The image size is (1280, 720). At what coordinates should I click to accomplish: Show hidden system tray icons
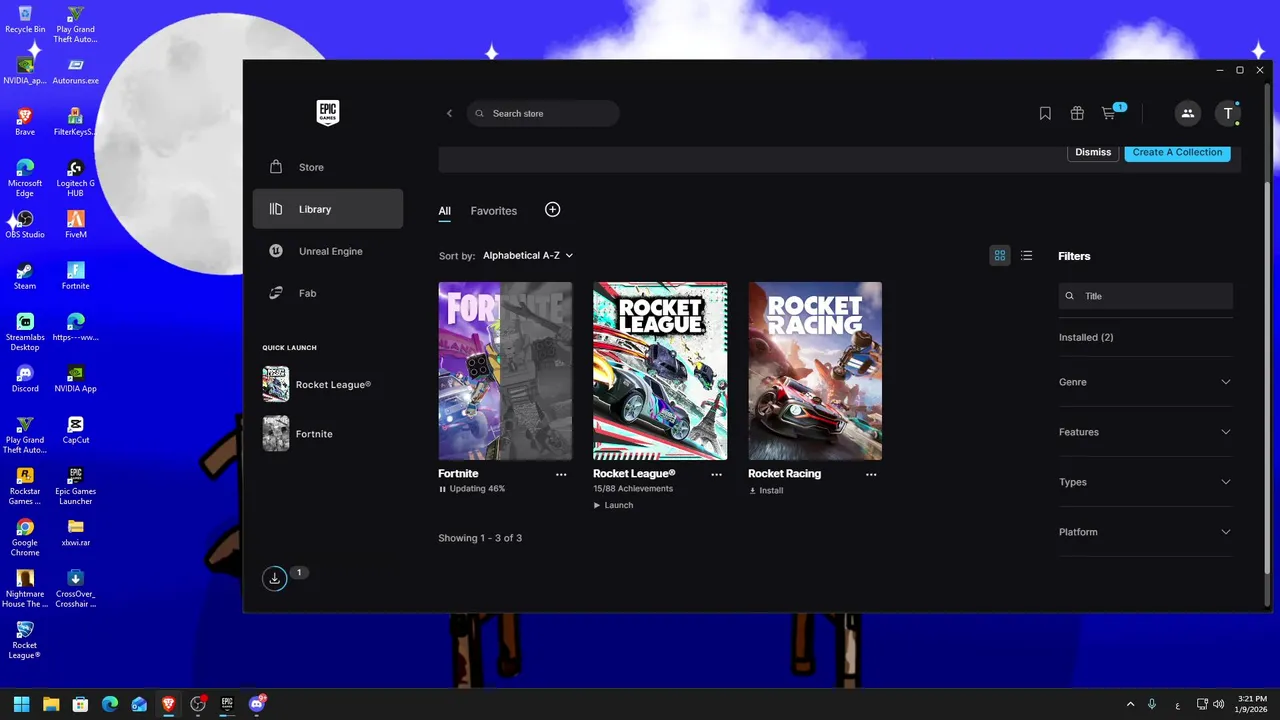coord(1131,704)
